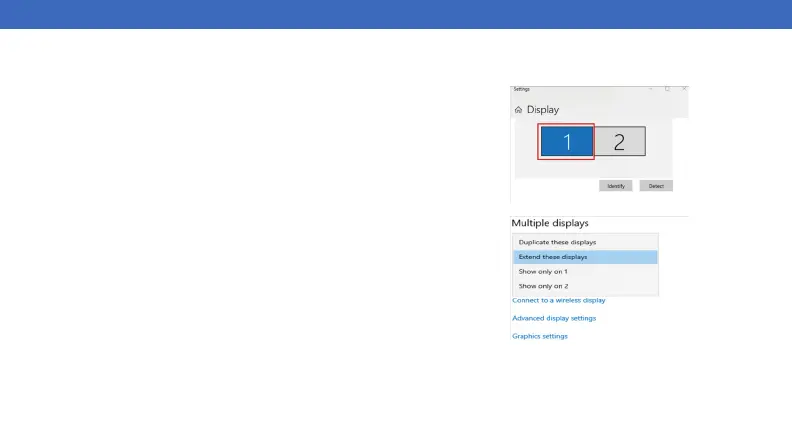Open Graphics settings link
Image resolution: width=792 pixels, height=432 pixels.
tap(540, 336)
